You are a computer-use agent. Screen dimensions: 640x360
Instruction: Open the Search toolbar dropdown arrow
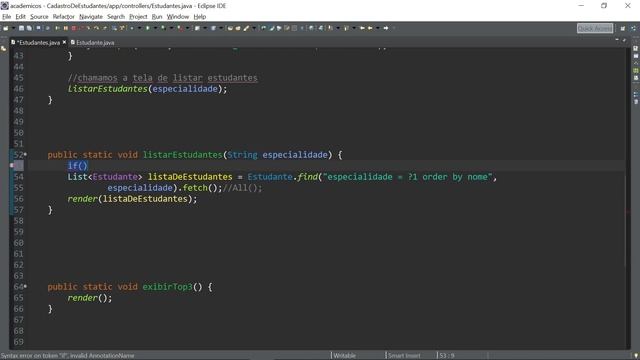(254, 28)
